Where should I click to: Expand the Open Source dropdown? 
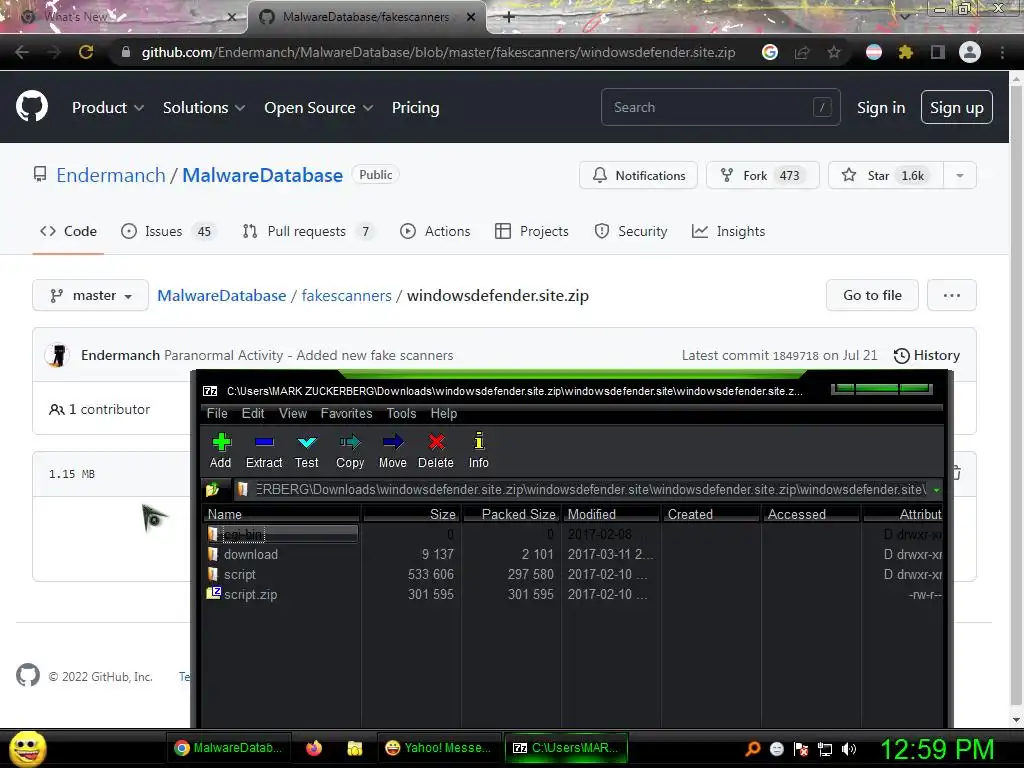click(319, 108)
